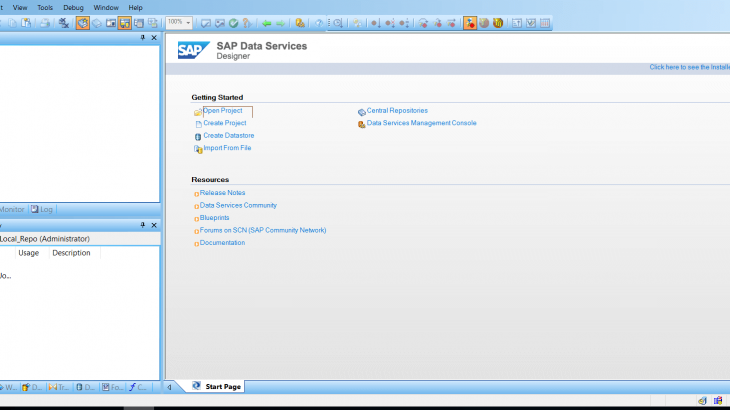730x410 pixels.
Task: Click the brown dot with split-arrow icon
Action: click(404, 23)
